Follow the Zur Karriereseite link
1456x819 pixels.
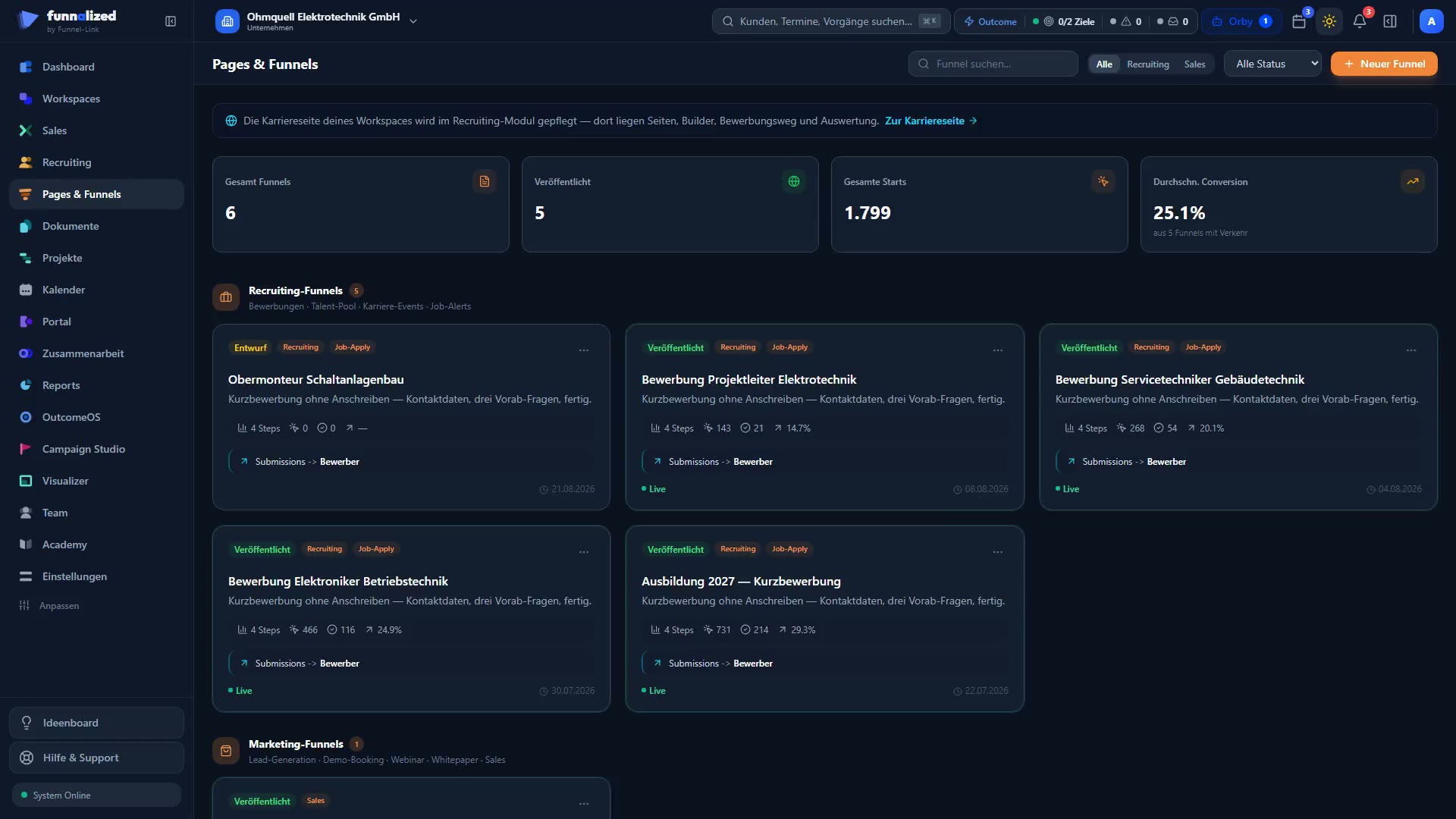tap(931, 121)
